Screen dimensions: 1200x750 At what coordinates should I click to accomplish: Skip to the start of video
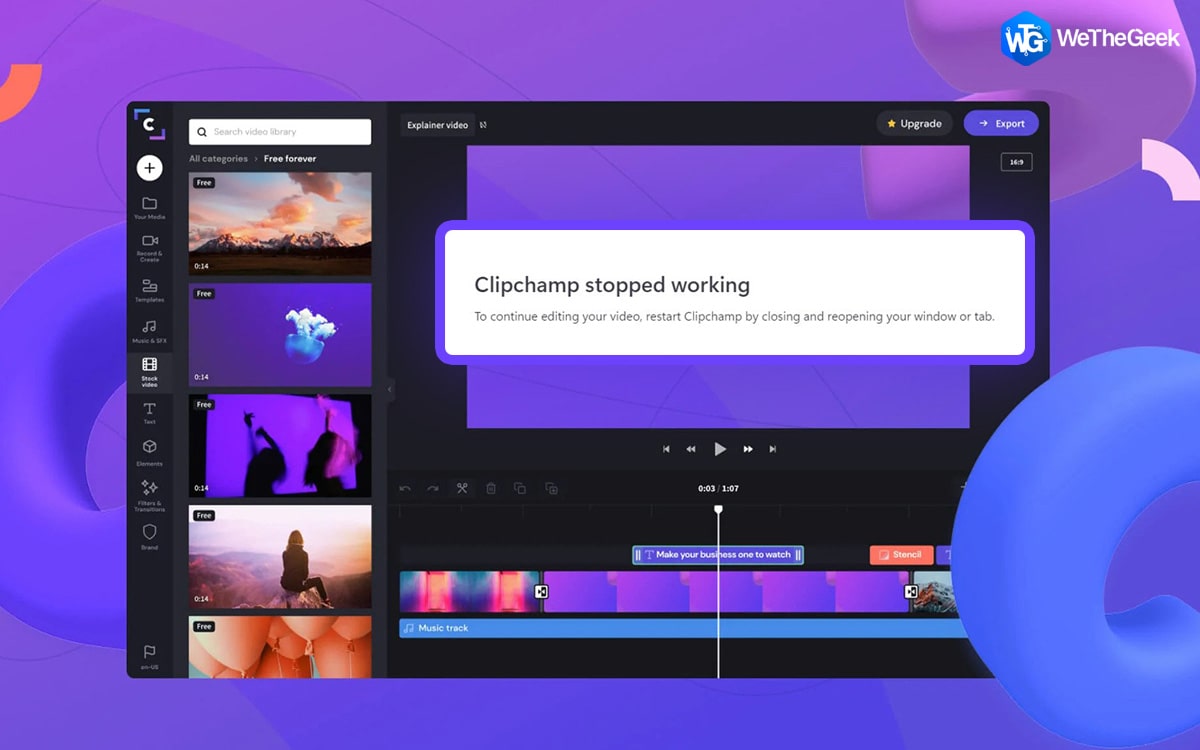point(667,449)
